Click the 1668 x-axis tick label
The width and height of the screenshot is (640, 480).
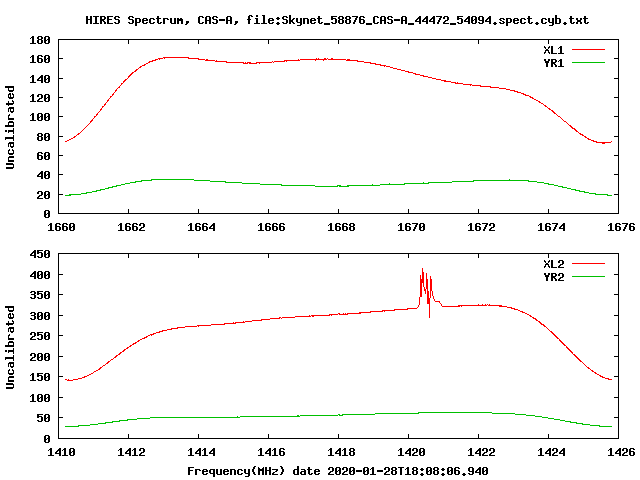(x=341, y=227)
